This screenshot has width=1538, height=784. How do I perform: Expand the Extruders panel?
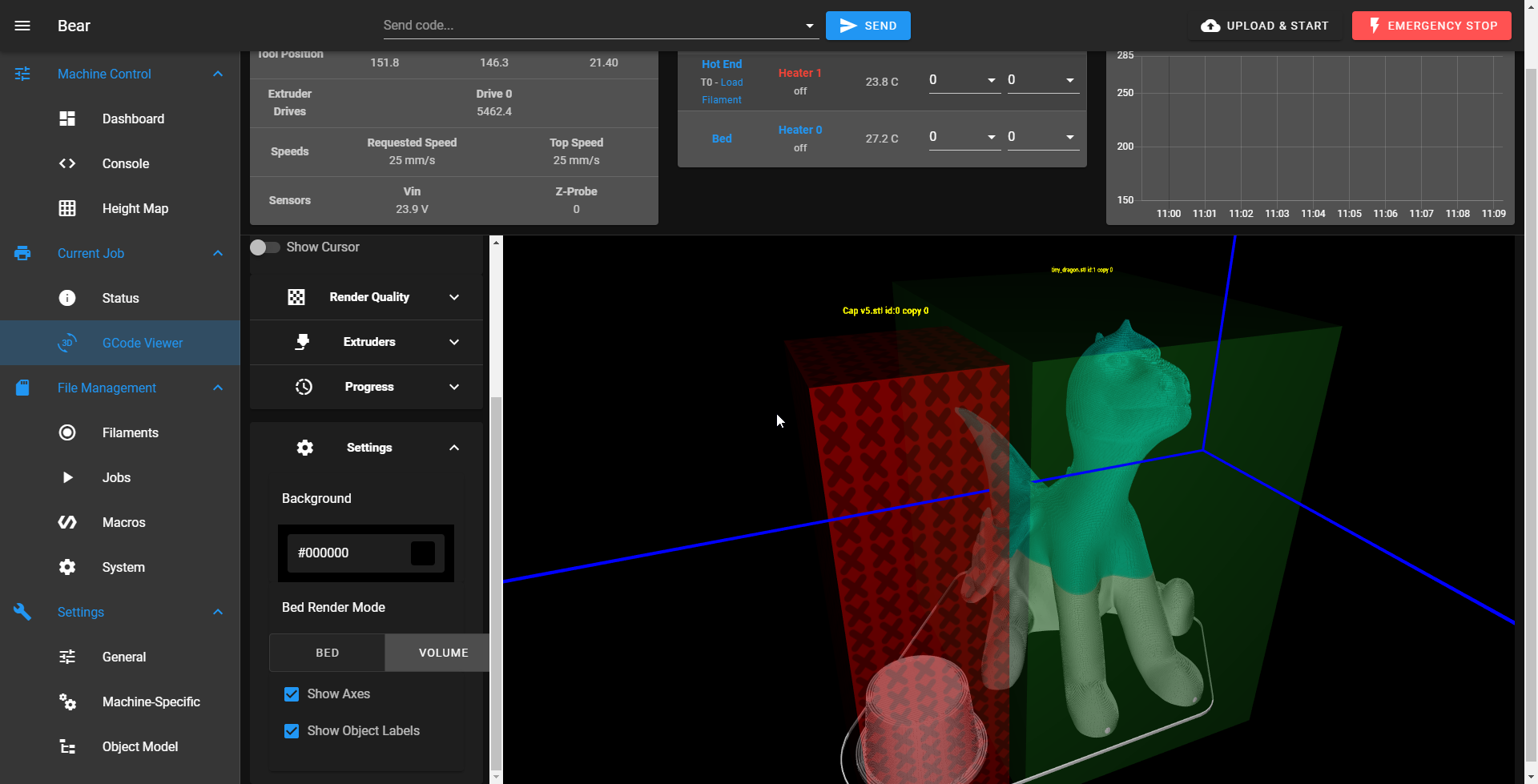point(454,342)
